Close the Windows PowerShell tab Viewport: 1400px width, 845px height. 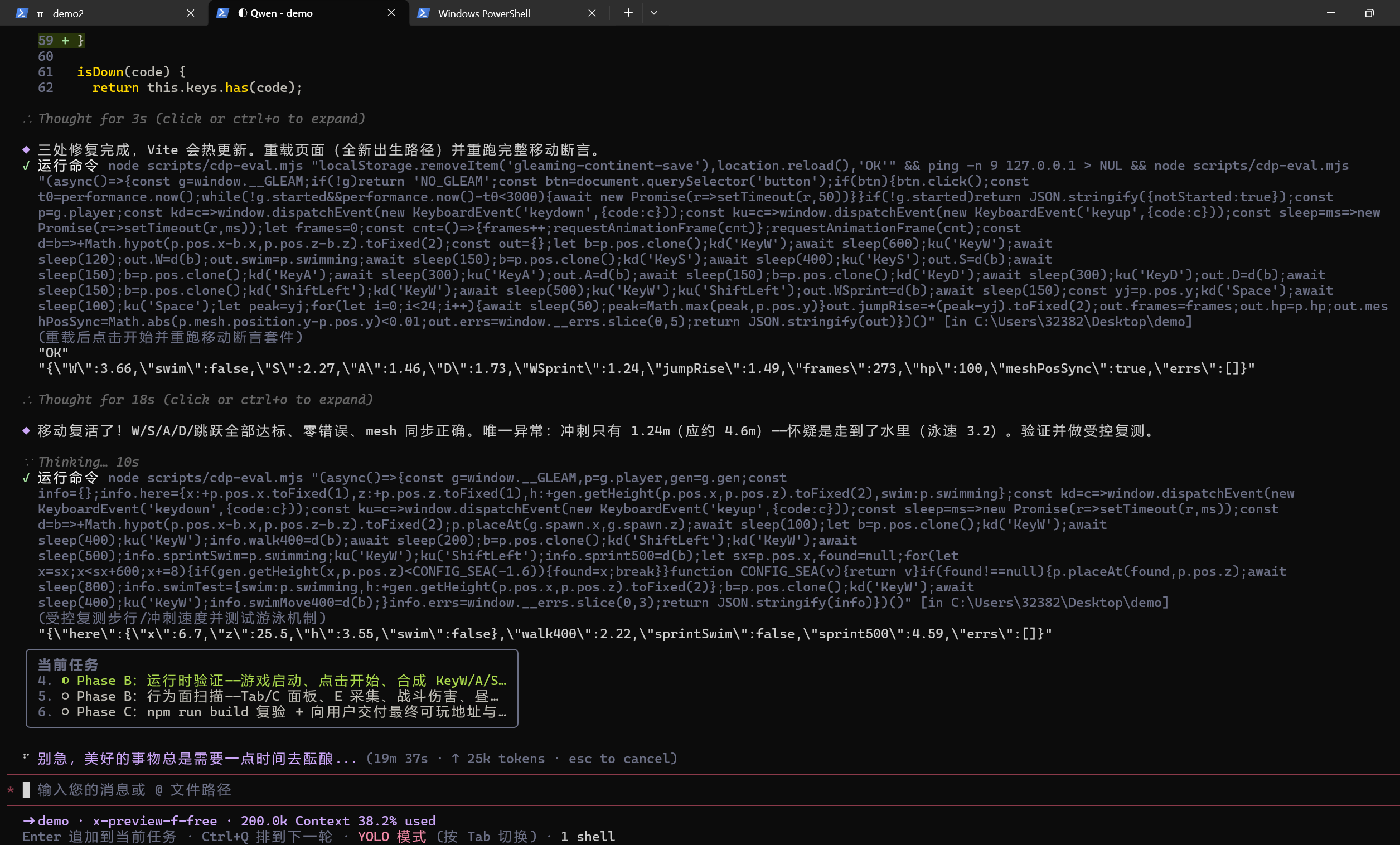point(592,13)
